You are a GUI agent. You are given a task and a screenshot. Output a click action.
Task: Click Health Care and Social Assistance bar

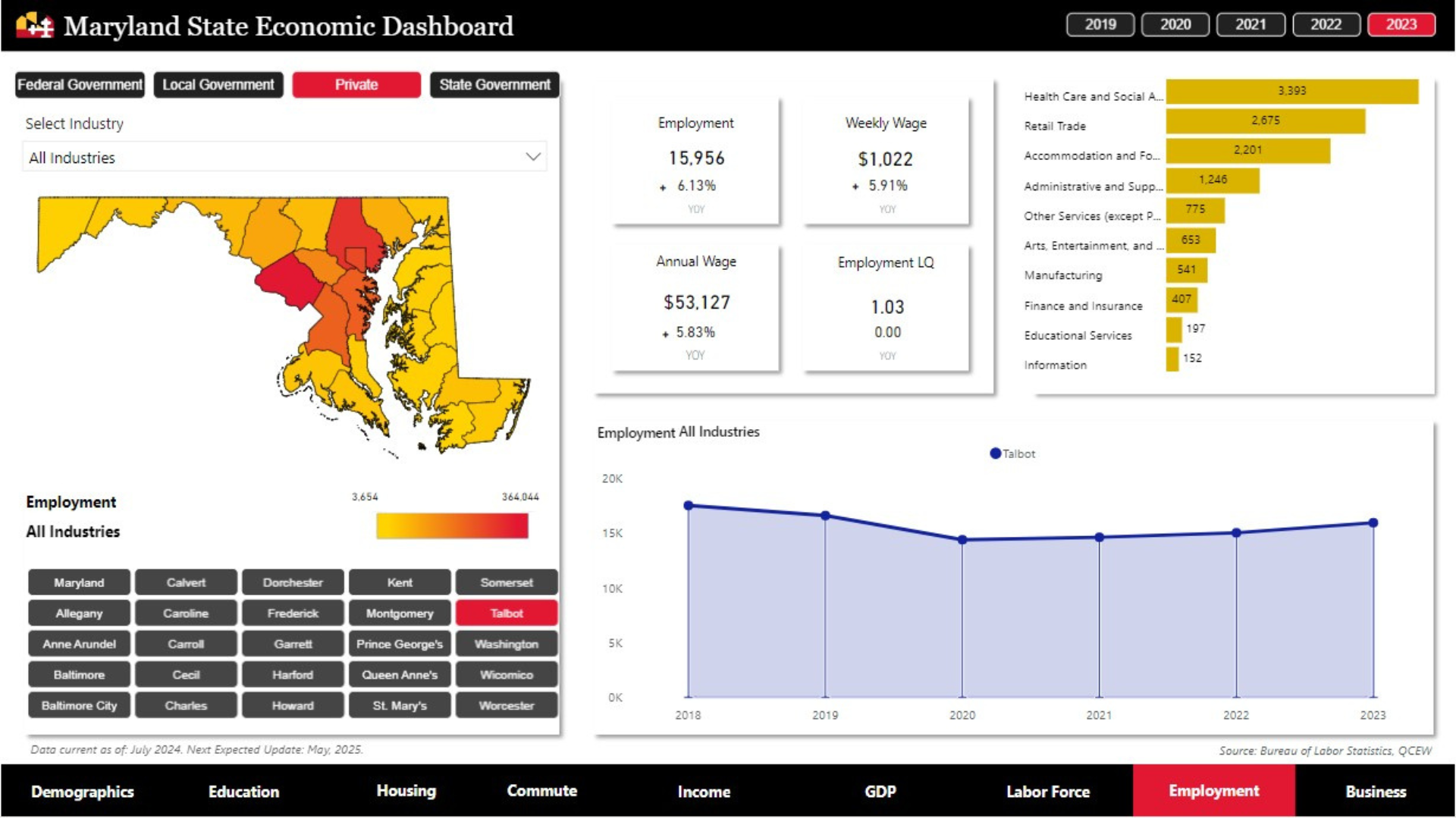[x=1291, y=91]
